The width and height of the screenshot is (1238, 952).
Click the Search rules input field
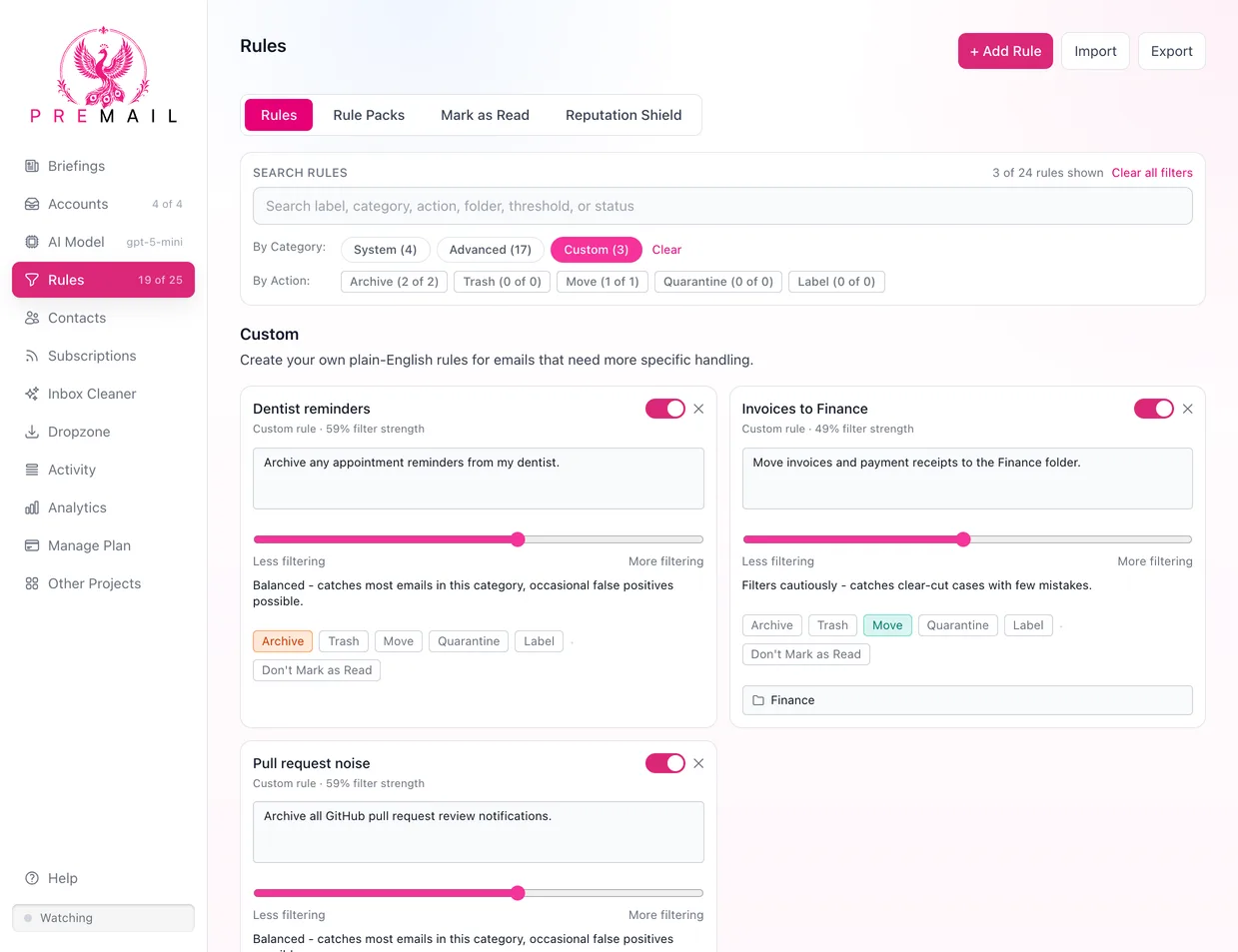[722, 206]
